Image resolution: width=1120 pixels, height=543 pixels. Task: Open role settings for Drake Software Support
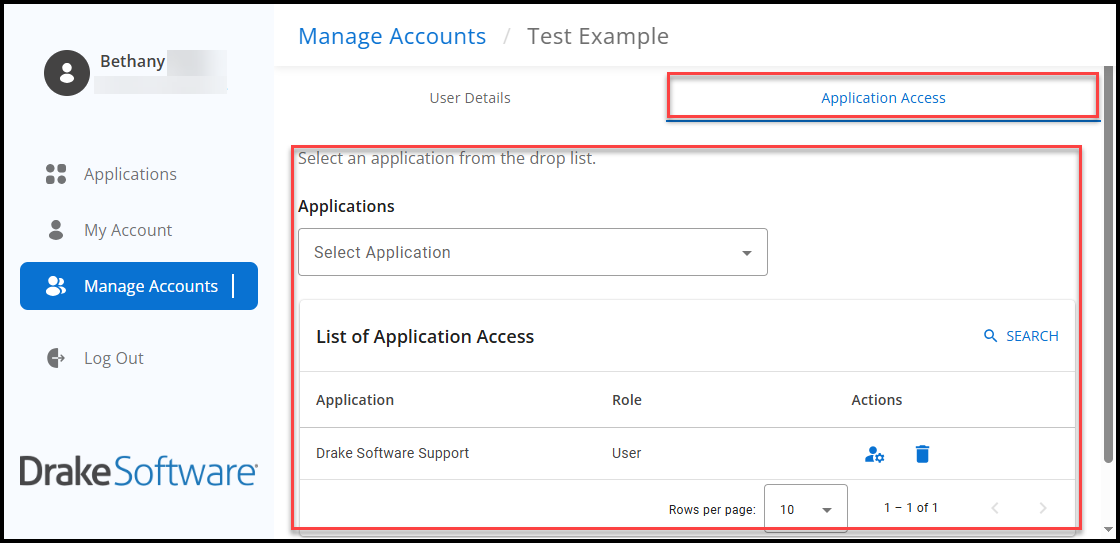pyautogui.click(x=874, y=454)
